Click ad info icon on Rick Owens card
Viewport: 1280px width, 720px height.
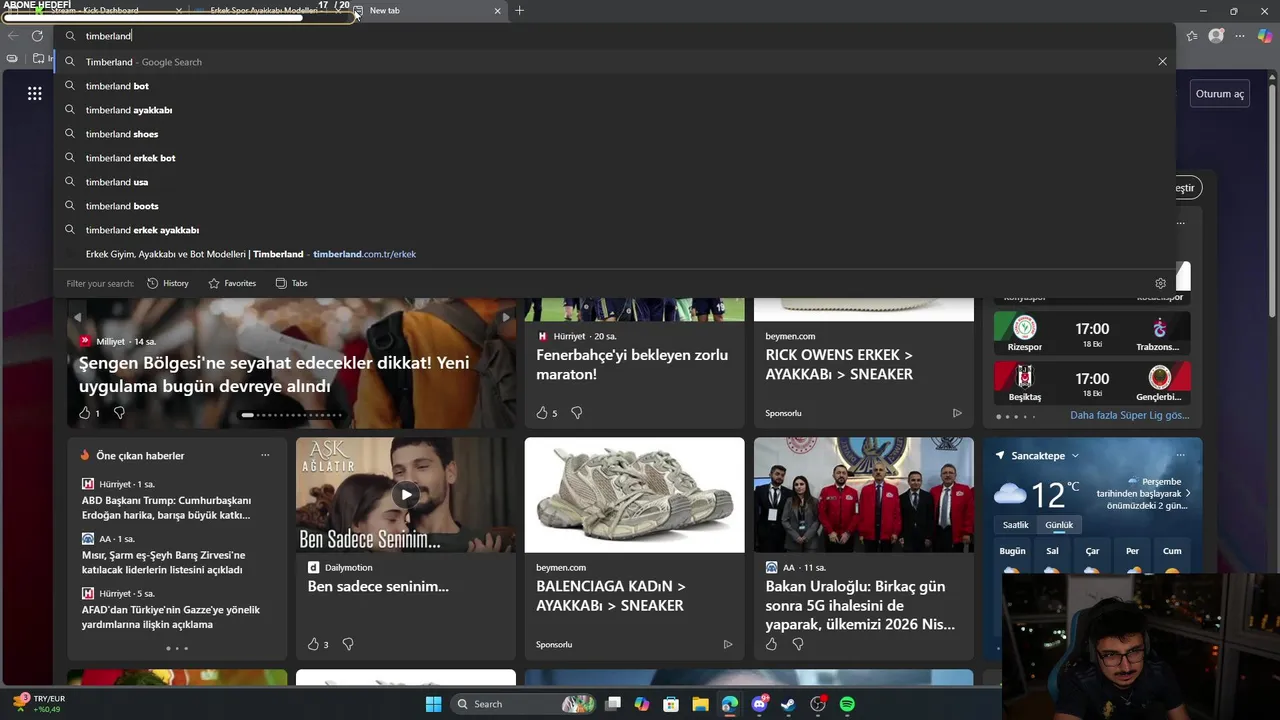click(957, 413)
